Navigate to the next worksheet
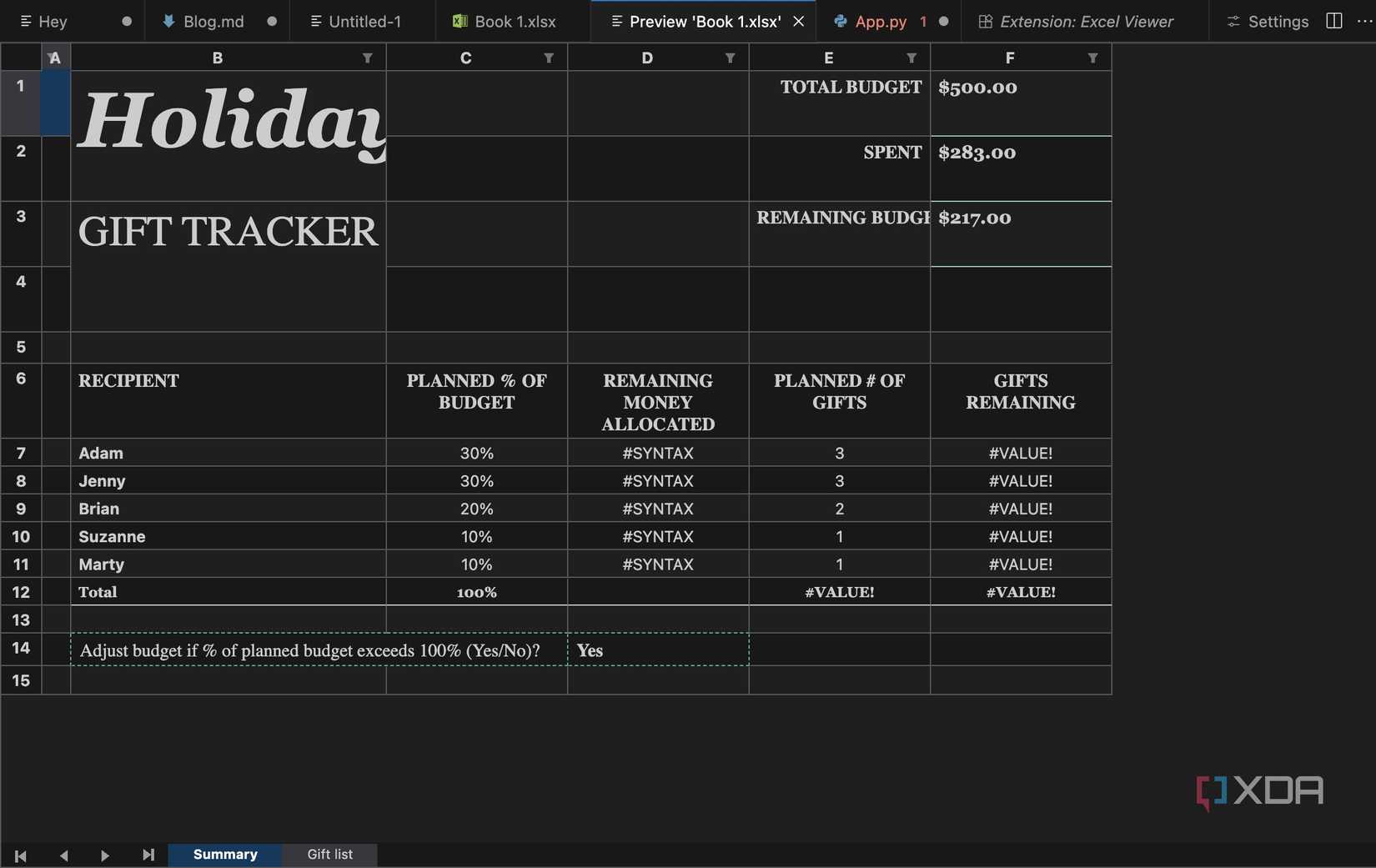 click(x=105, y=855)
